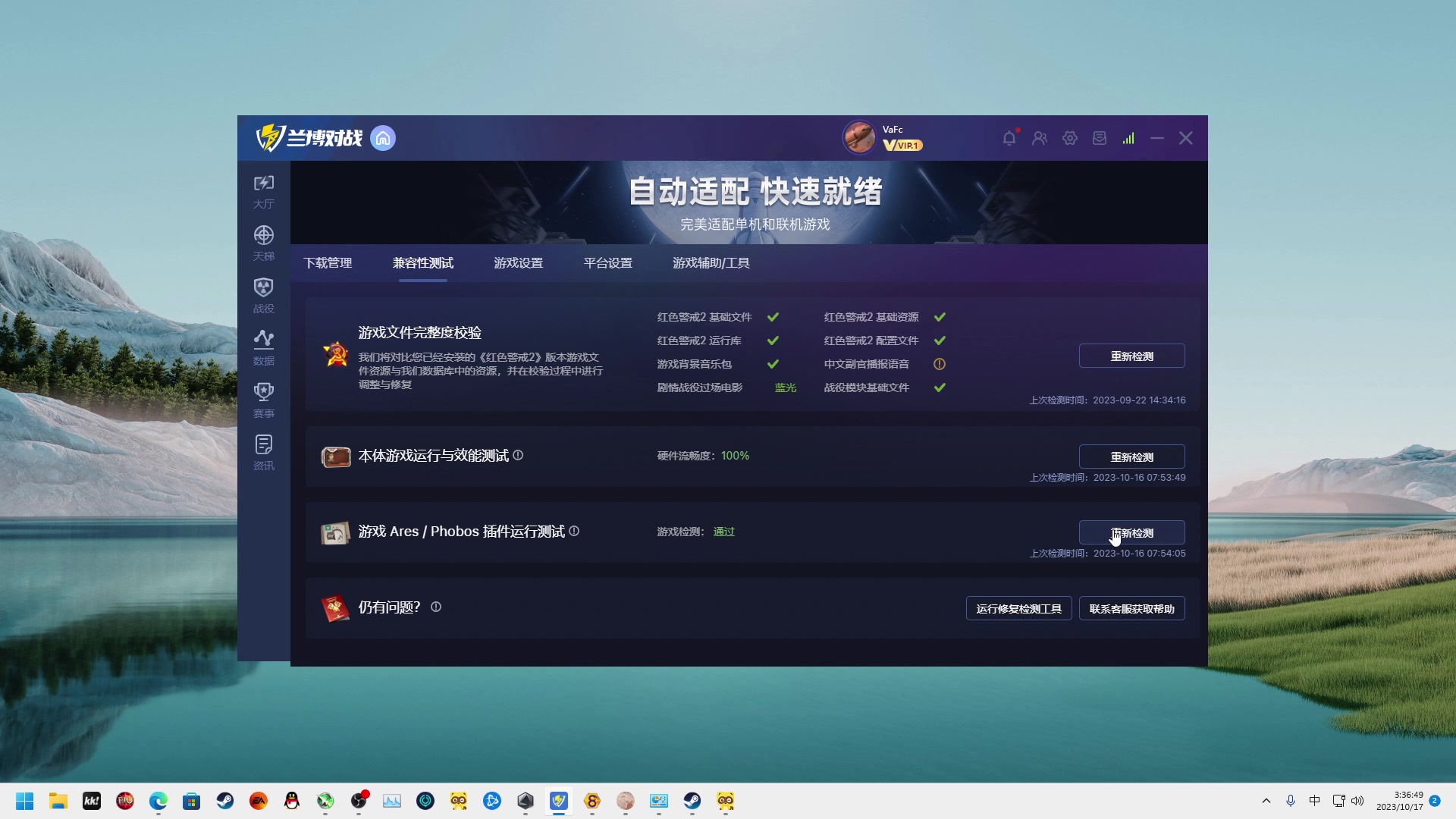Click 上次检测时间 2023-09-22 14:34:16 timestamp
The height and width of the screenshot is (819, 1456).
pyautogui.click(x=1107, y=400)
